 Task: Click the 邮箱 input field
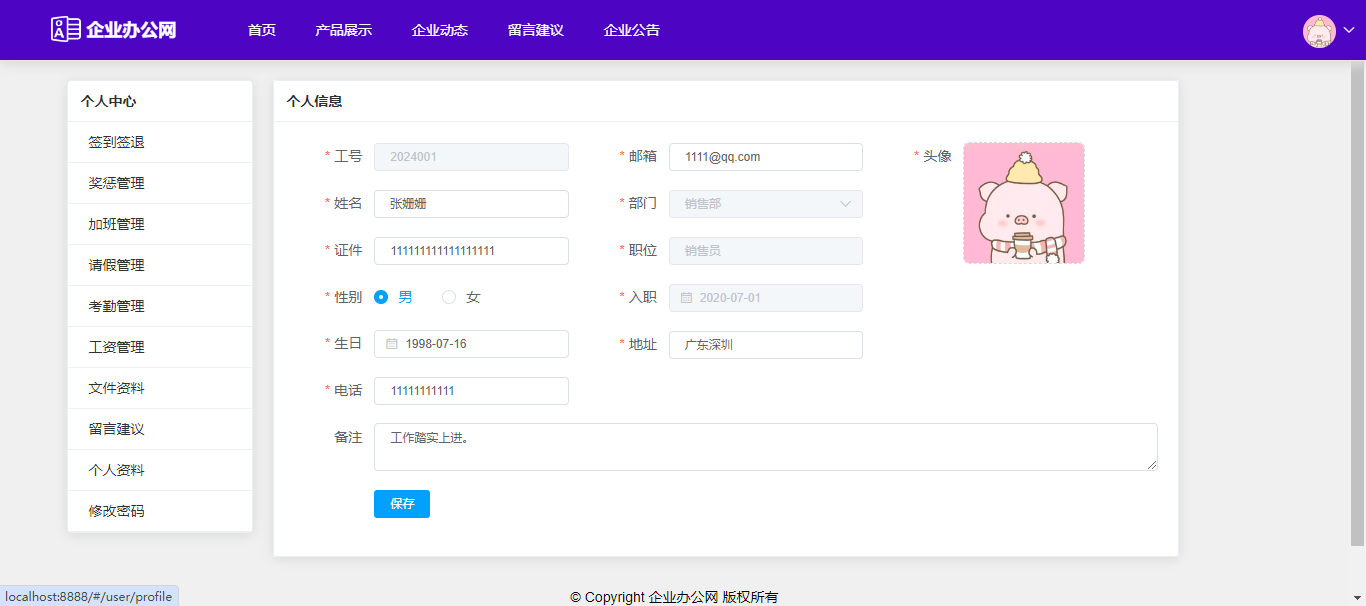pyautogui.click(x=765, y=157)
